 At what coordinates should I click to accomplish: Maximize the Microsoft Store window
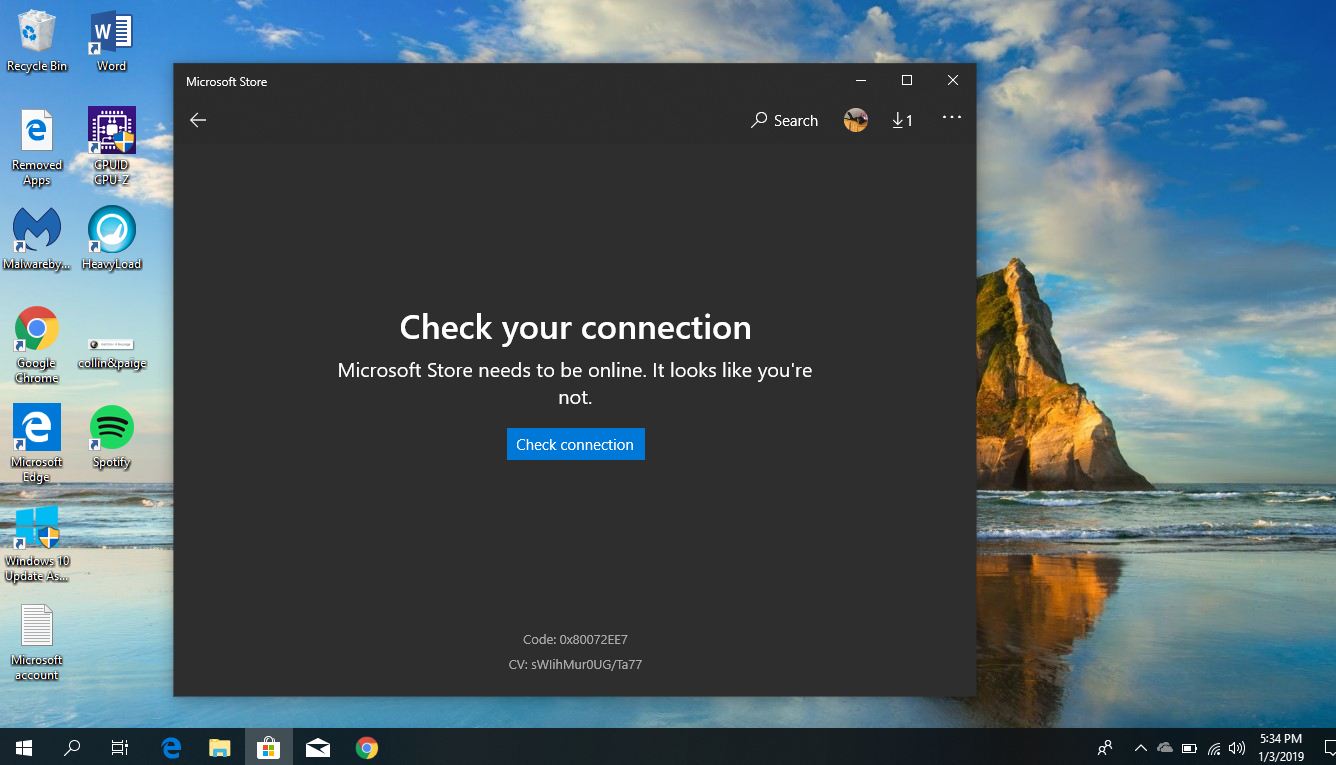[x=907, y=81]
